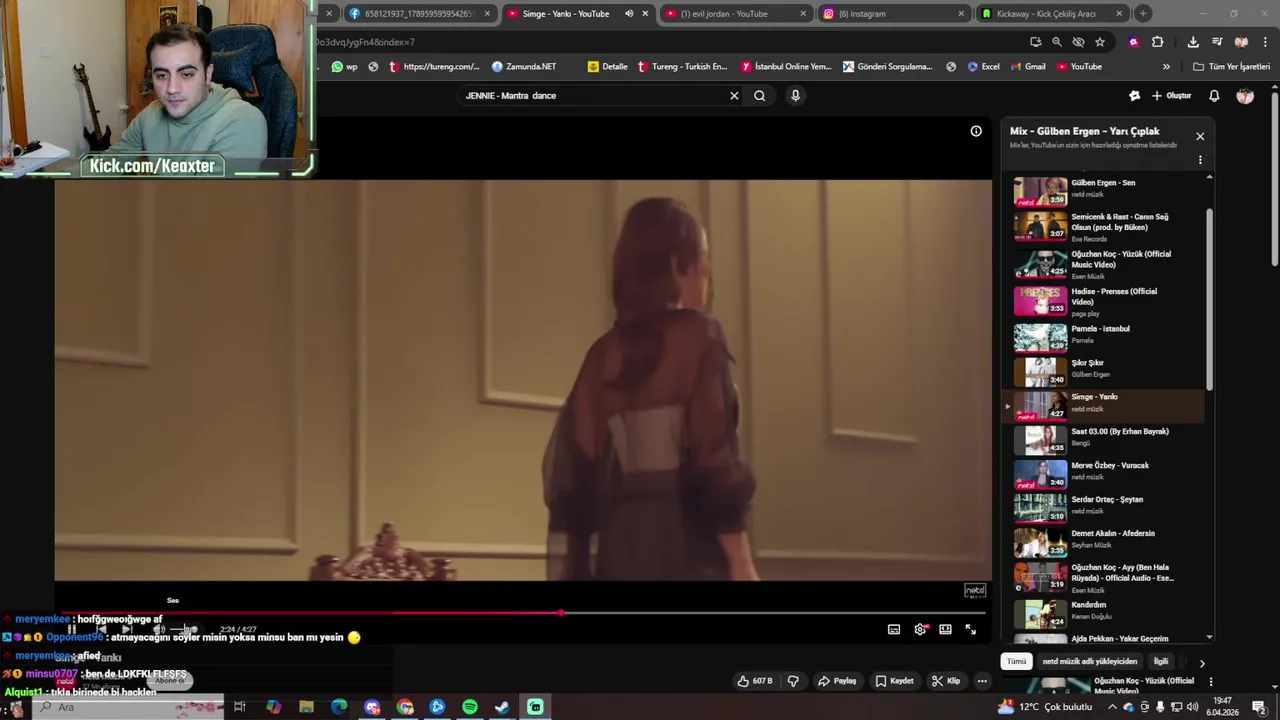Open a new browser tab

point(1143,14)
